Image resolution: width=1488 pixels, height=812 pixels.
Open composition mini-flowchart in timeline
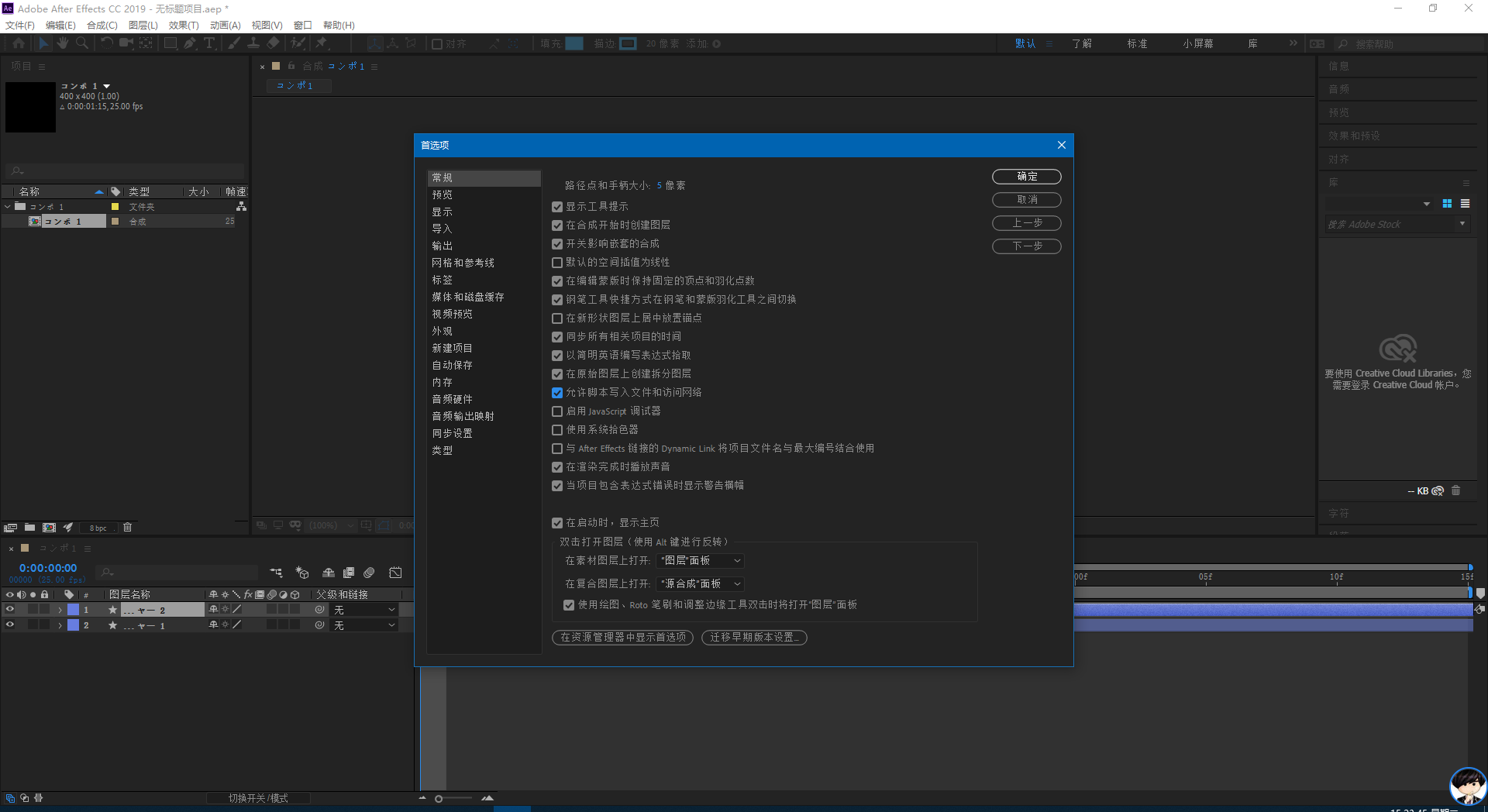click(276, 573)
